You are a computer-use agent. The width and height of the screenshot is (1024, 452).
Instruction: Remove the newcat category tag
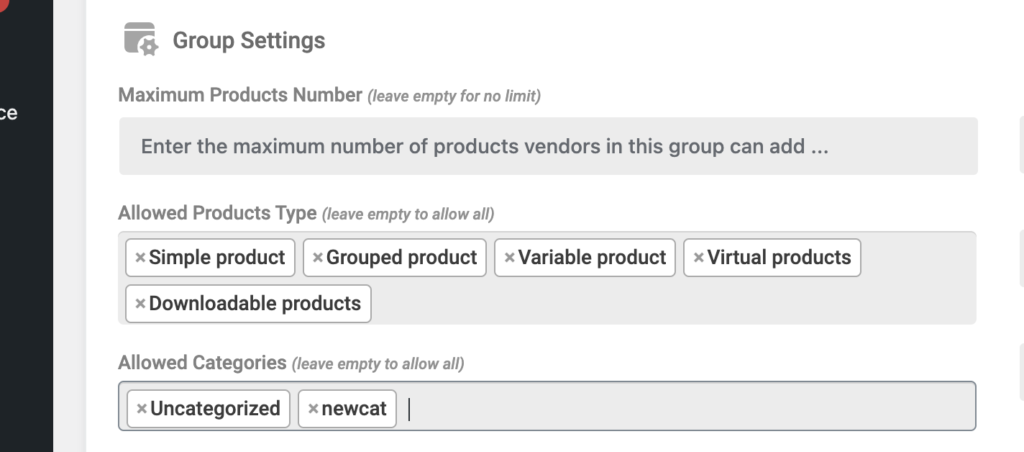click(x=313, y=409)
